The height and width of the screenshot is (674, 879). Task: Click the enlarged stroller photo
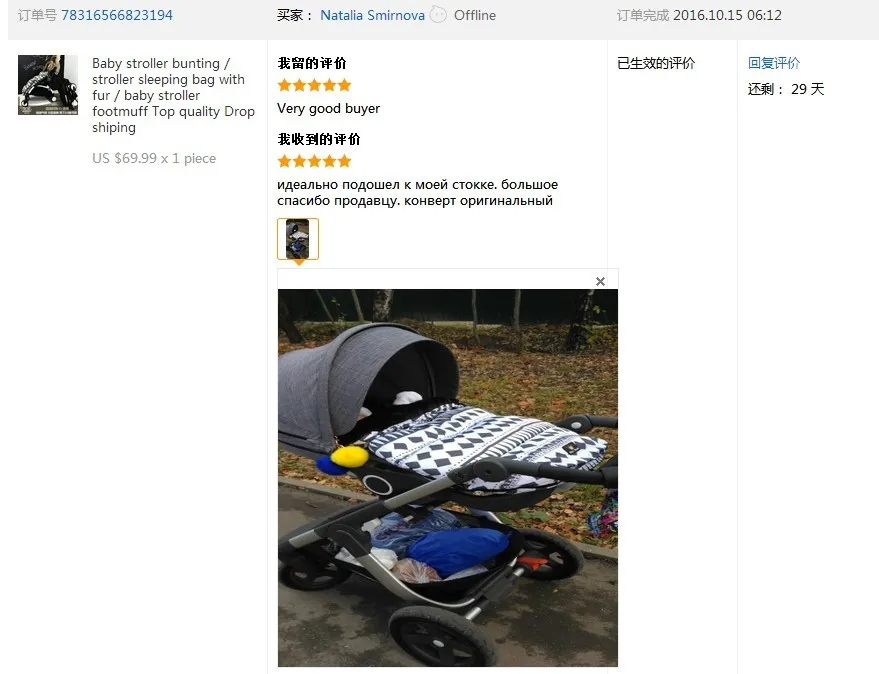448,478
